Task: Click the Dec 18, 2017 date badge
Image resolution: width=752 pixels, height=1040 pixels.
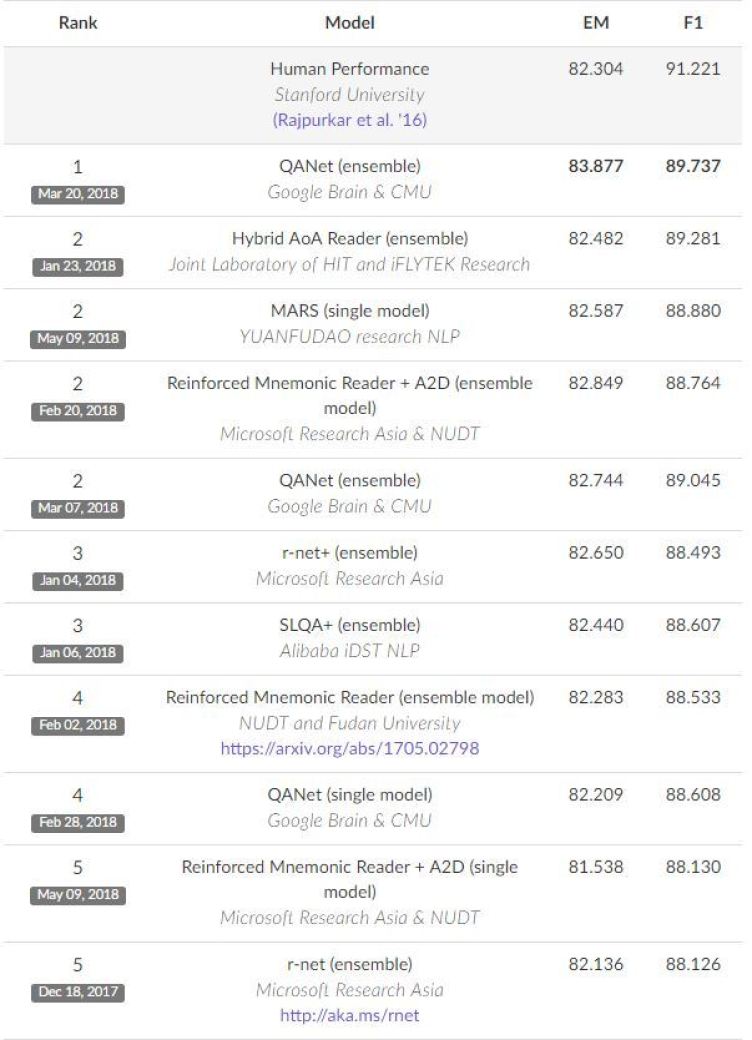Action: click(x=78, y=992)
